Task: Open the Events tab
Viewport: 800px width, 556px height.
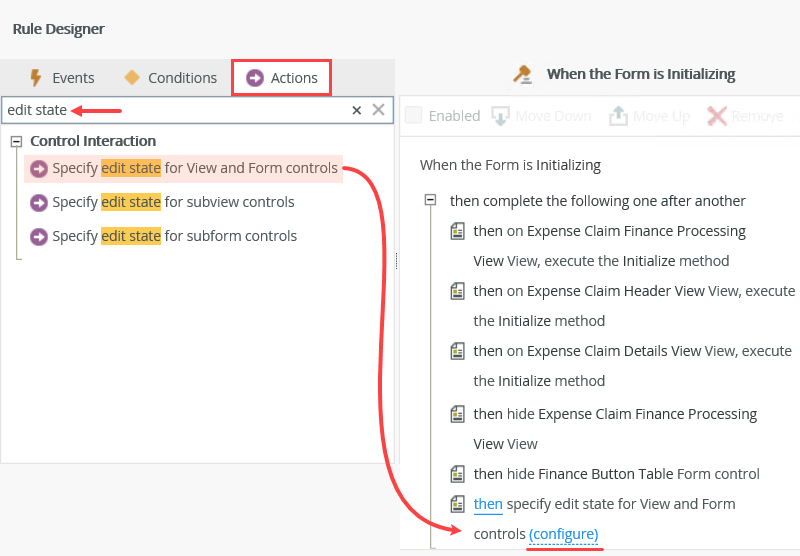Action: click(62, 78)
